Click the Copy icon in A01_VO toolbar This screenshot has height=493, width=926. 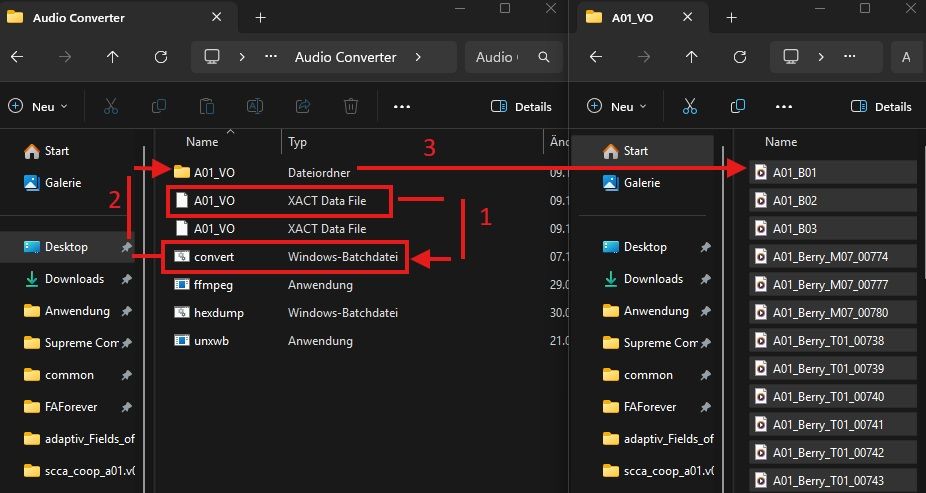point(737,107)
